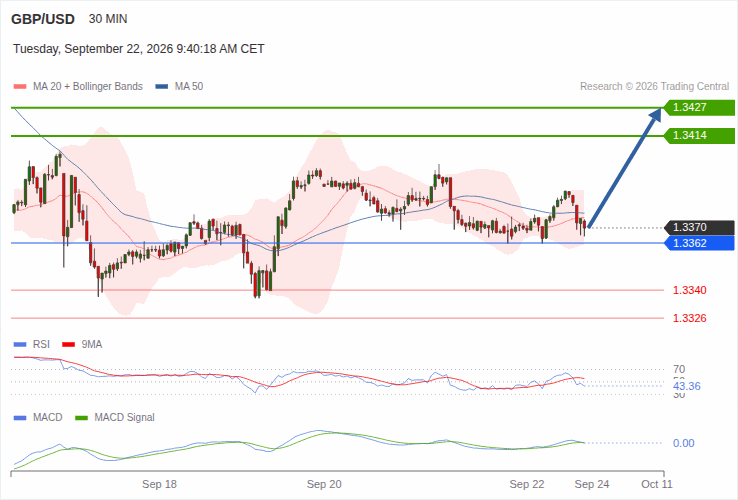The width and height of the screenshot is (738, 500).
Task: Click the MACD blue legend marker
Action: [x=20, y=418]
